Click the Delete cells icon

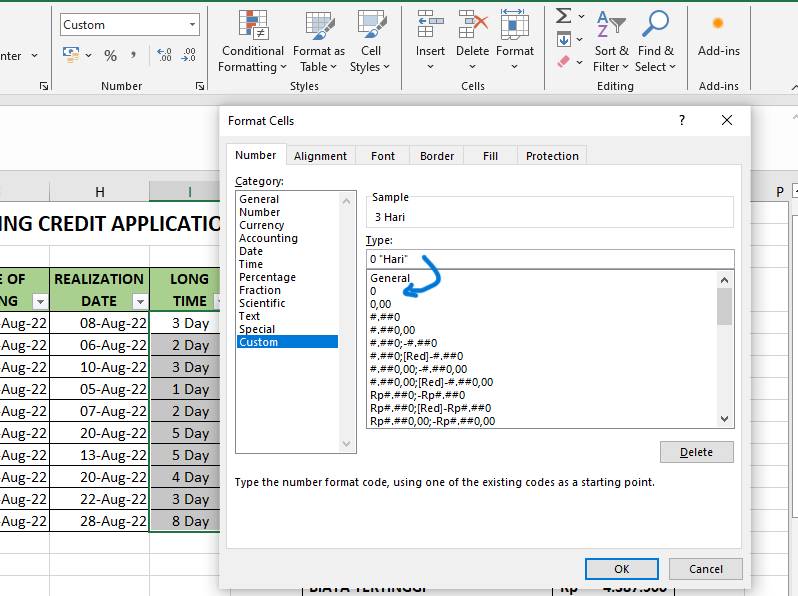click(x=472, y=24)
